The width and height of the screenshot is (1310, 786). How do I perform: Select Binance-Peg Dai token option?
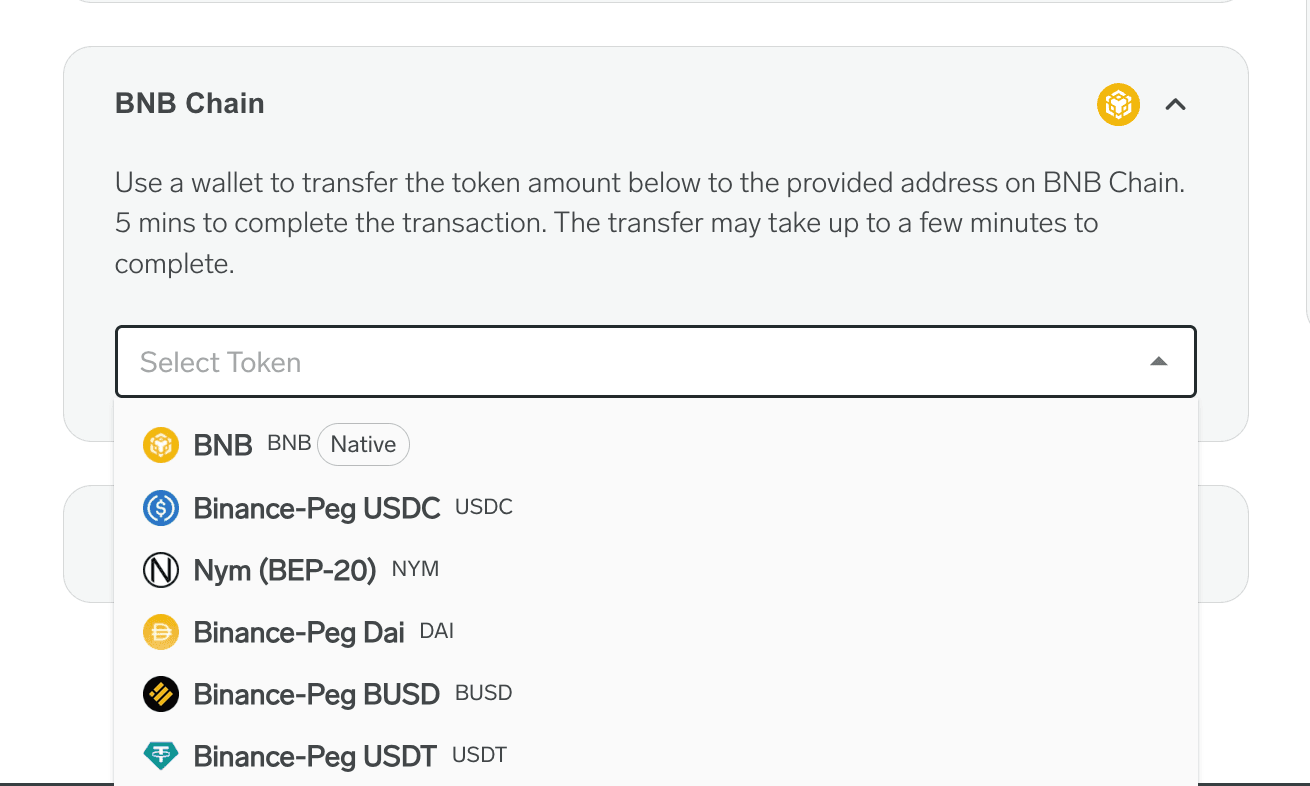click(299, 632)
